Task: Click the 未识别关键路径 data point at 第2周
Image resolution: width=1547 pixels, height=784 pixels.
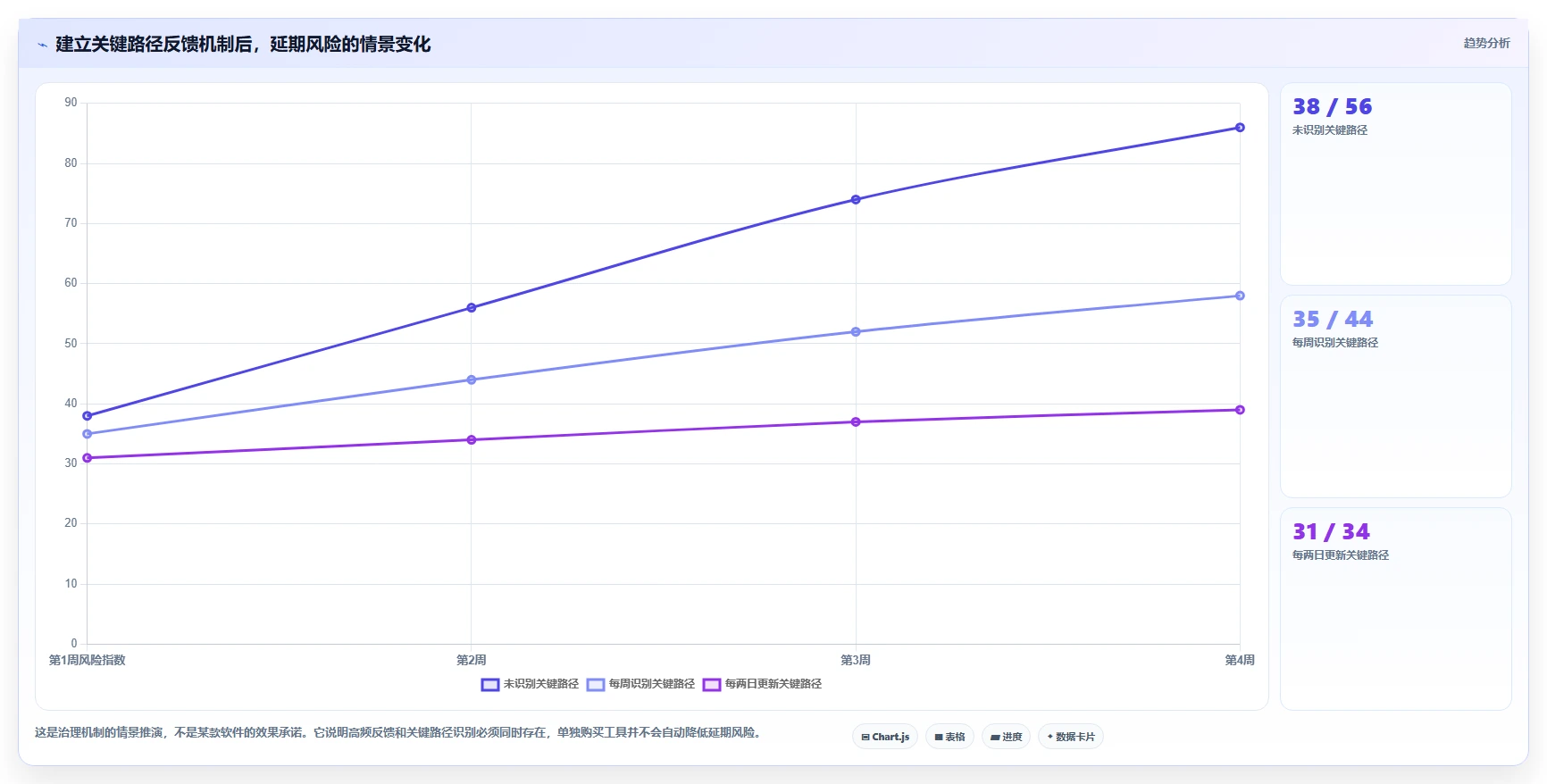Action: coord(472,308)
